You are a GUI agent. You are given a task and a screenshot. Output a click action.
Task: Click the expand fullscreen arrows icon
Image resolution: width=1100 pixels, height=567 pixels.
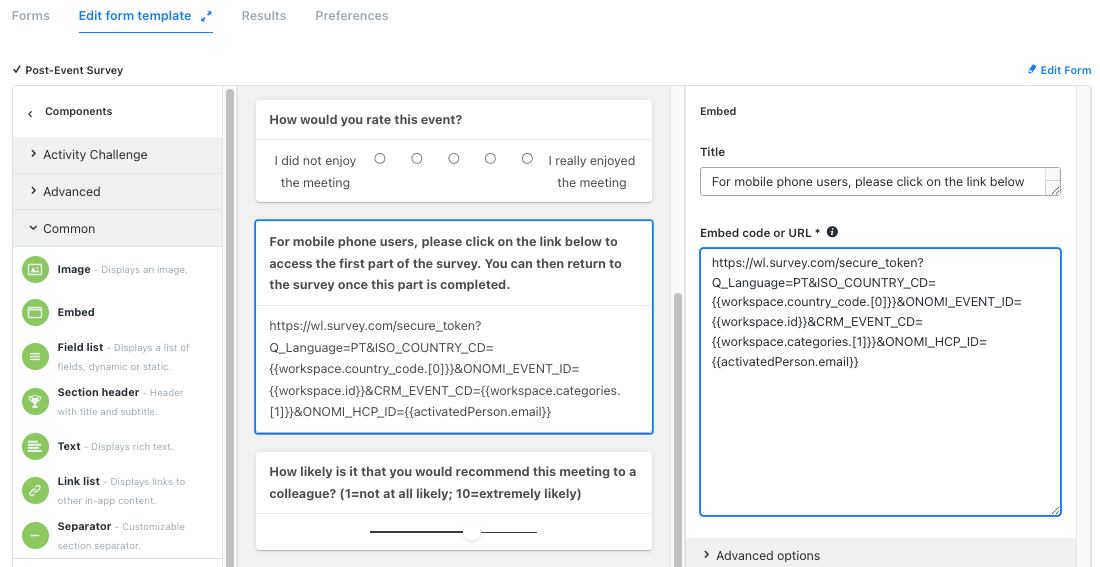[206, 16]
